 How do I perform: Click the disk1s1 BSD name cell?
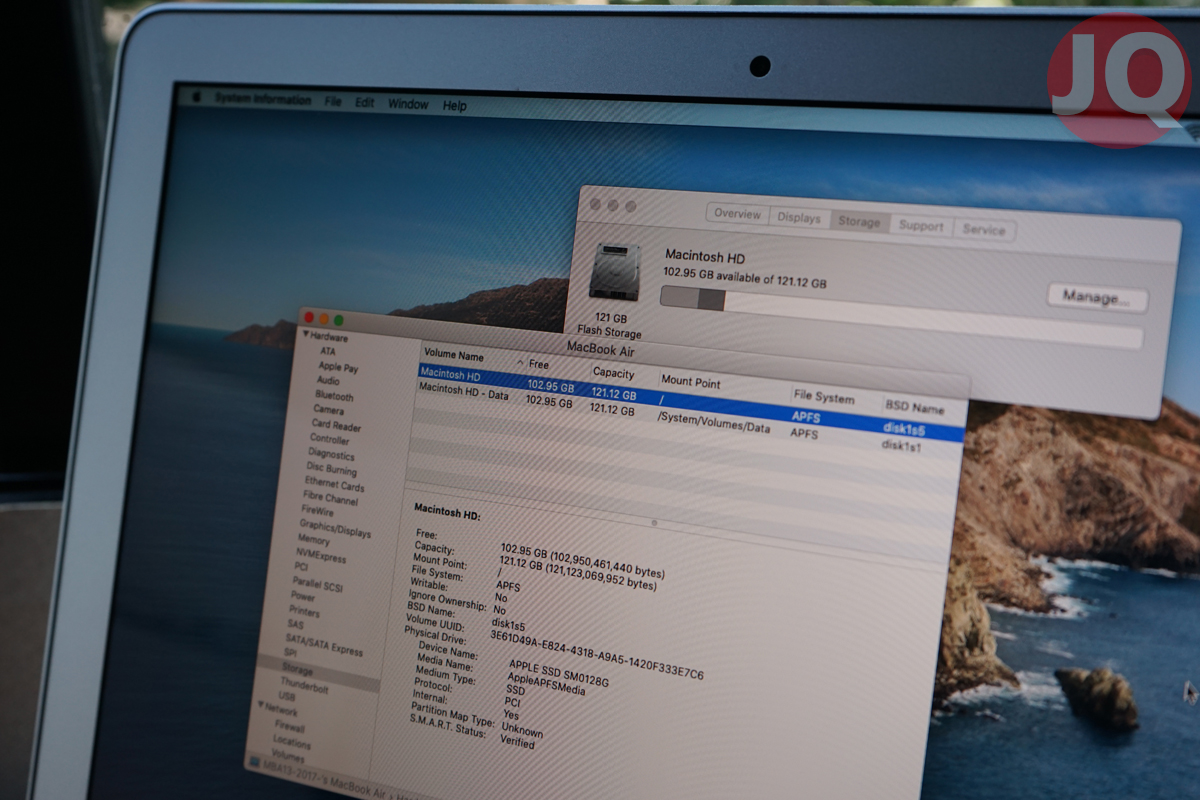[x=901, y=446]
